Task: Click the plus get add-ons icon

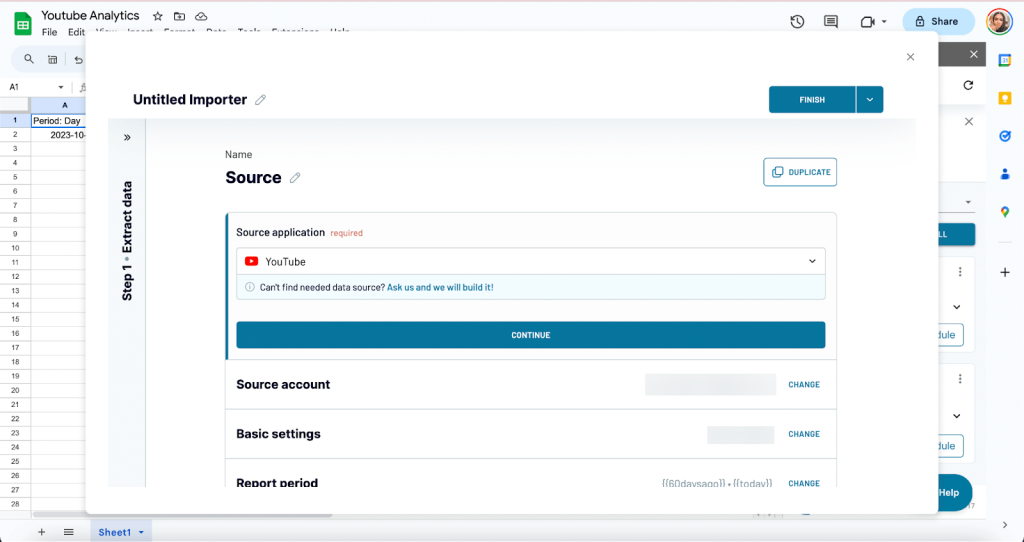Action: click(1004, 272)
